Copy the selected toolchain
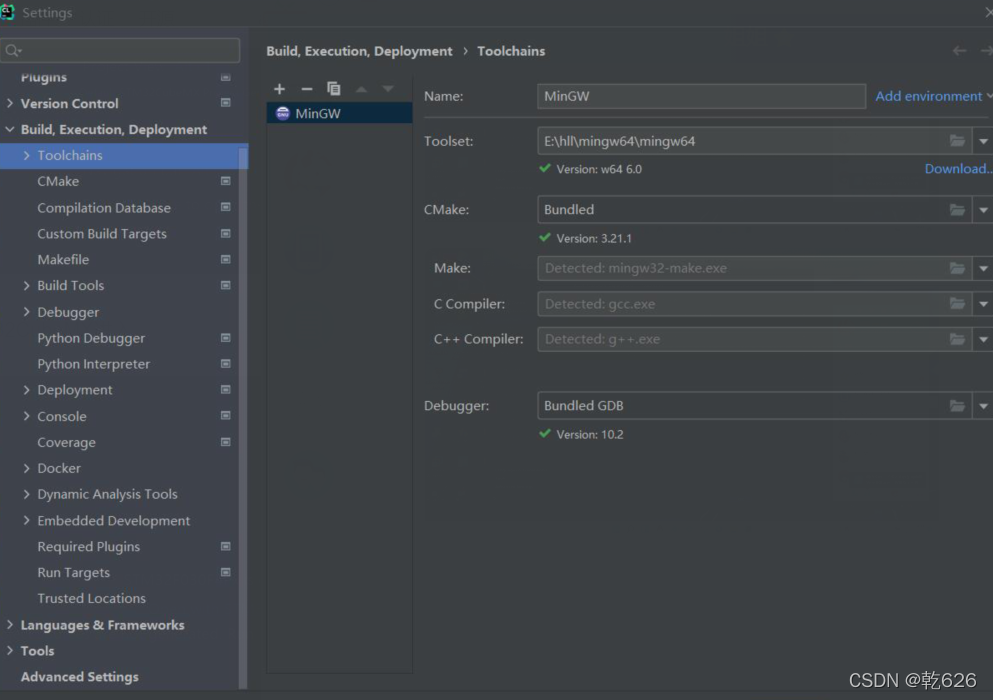 click(x=334, y=89)
